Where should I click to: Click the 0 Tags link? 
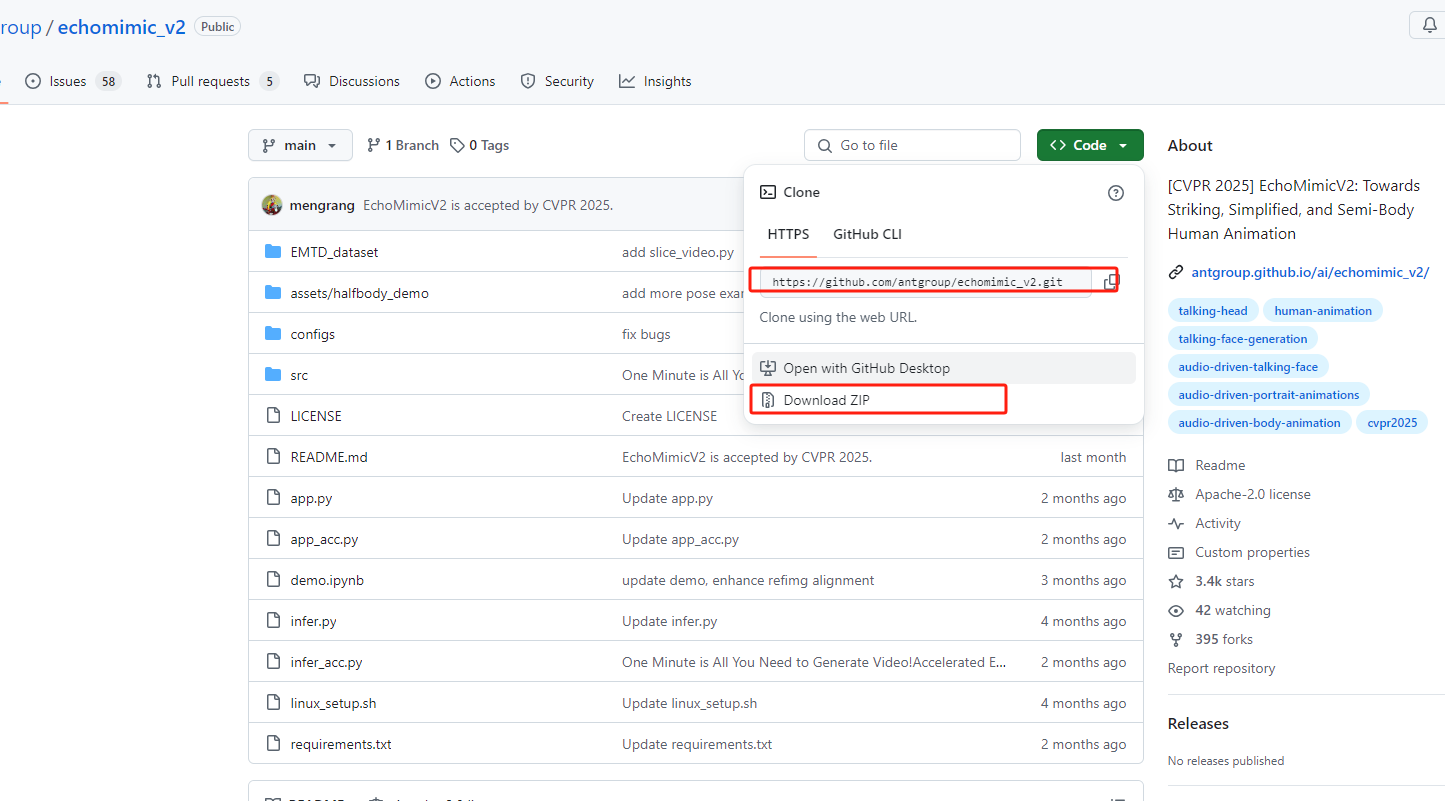[479, 145]
